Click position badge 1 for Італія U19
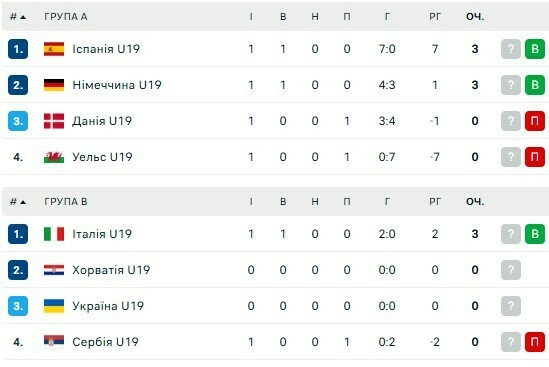 [18, 234]
